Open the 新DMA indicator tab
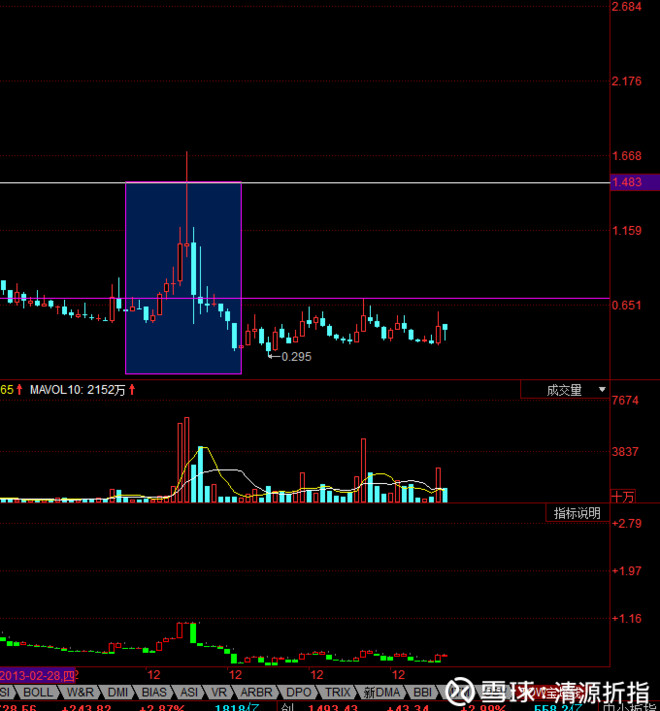Image resolution: width=660 pixels, height=711 pixels. (x=382, y=692)
